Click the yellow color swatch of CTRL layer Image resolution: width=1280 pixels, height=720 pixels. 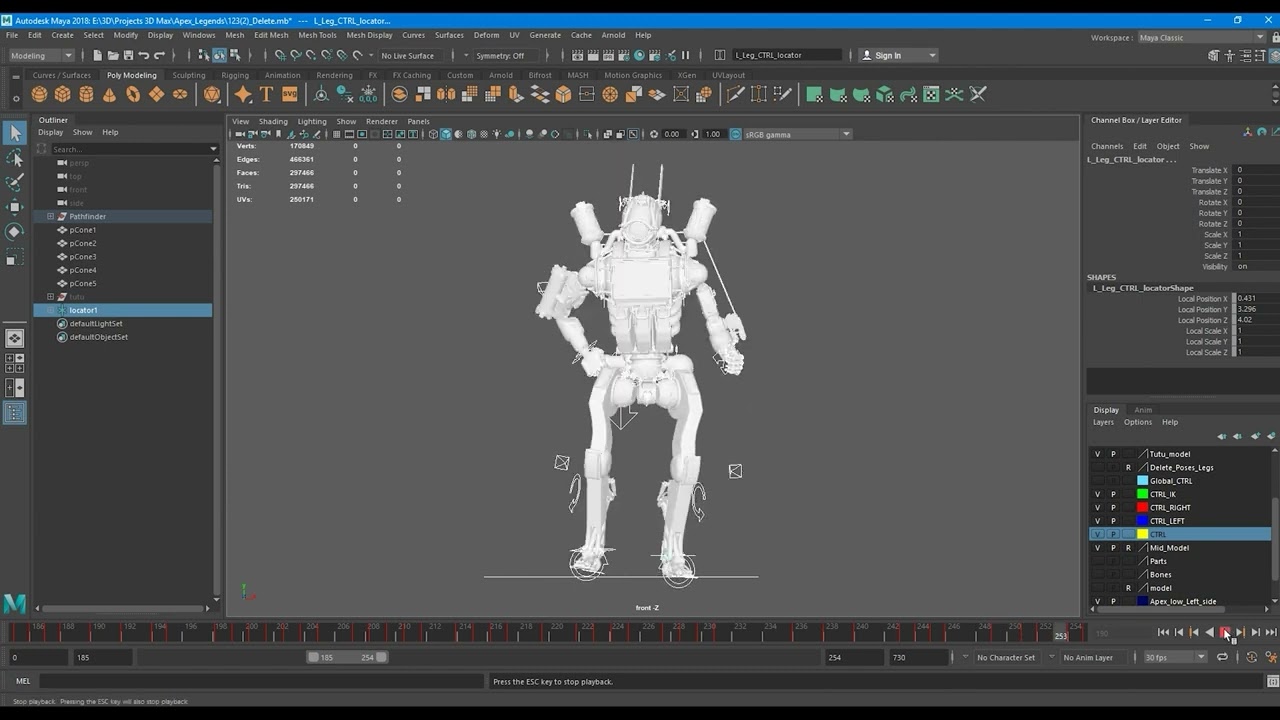(1143, 534)
